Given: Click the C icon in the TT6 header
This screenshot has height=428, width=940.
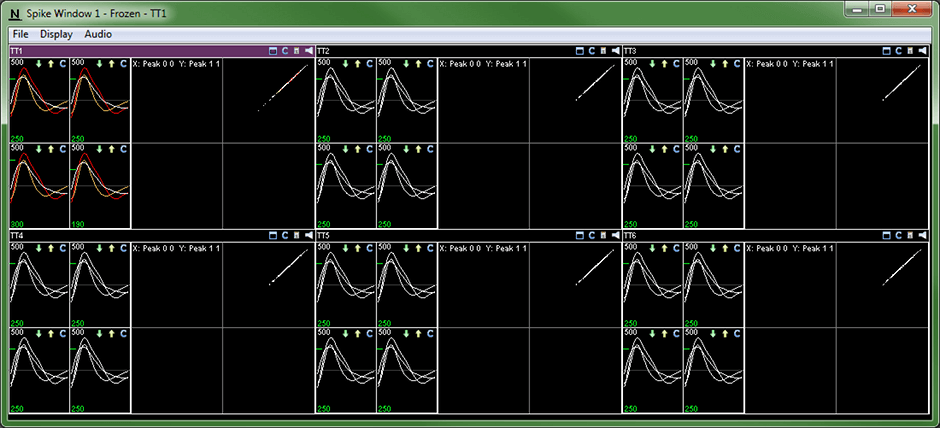Looking at the screenshot, I should tap(897, 236).
